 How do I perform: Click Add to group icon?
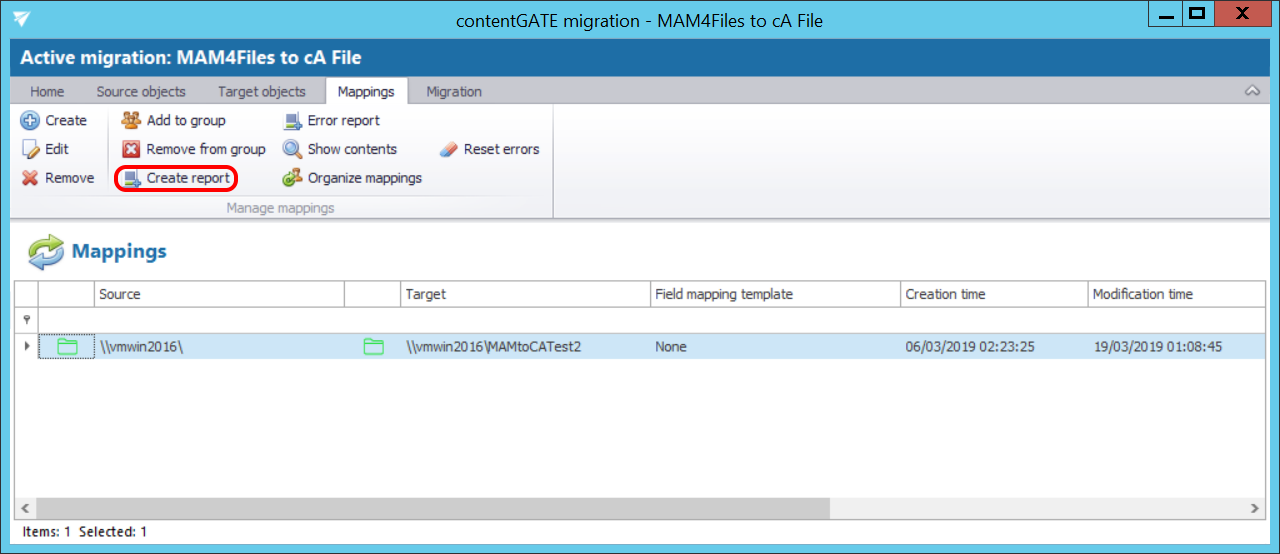point(131,120)
